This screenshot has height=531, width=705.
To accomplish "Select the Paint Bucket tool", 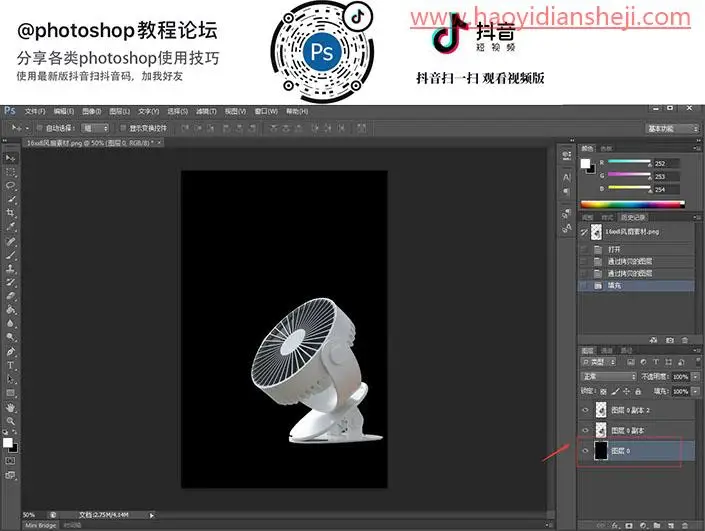I will pos(10,310).
